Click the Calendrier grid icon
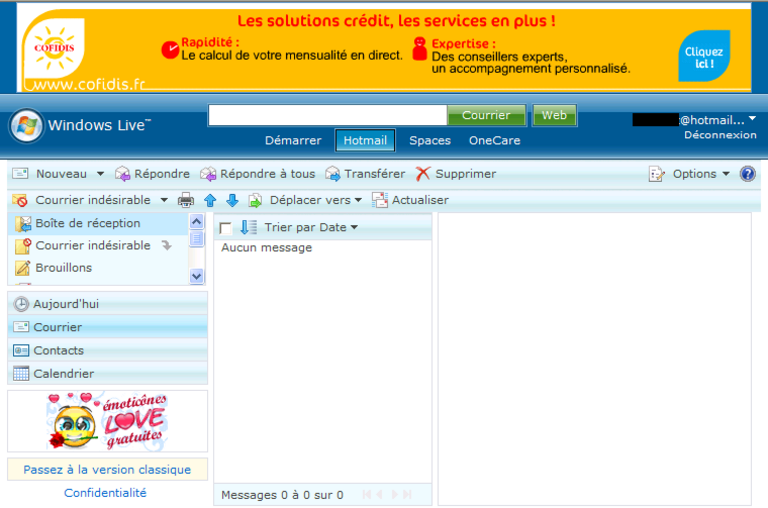Viewport: 768px width, 508px height. [x=21, y=373]
